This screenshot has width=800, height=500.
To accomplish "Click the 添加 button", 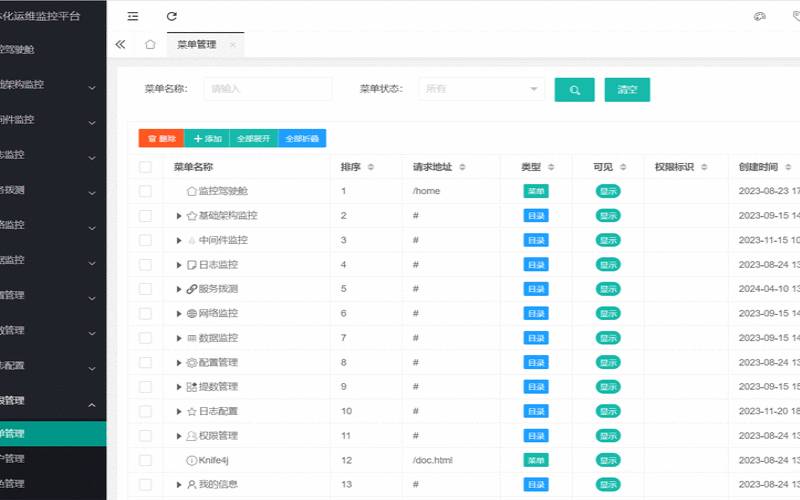I will click(x=207, y=138).
